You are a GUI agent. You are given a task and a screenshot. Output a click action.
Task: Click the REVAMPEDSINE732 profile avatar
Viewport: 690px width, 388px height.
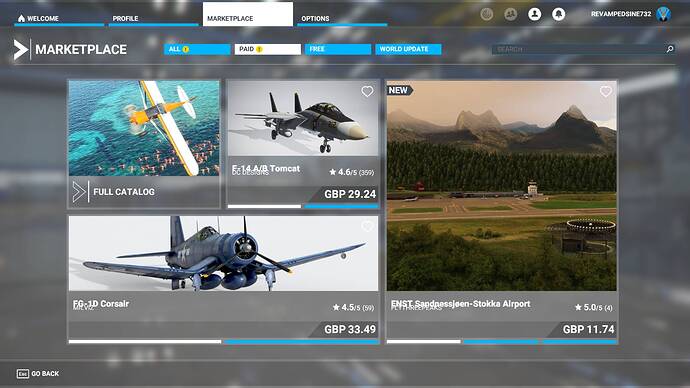pos(663,14)
